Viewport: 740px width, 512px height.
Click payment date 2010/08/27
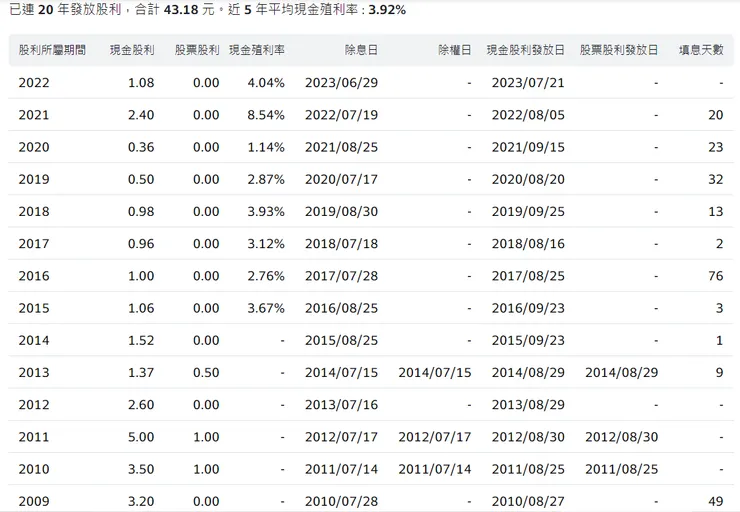tap(528, 501)
